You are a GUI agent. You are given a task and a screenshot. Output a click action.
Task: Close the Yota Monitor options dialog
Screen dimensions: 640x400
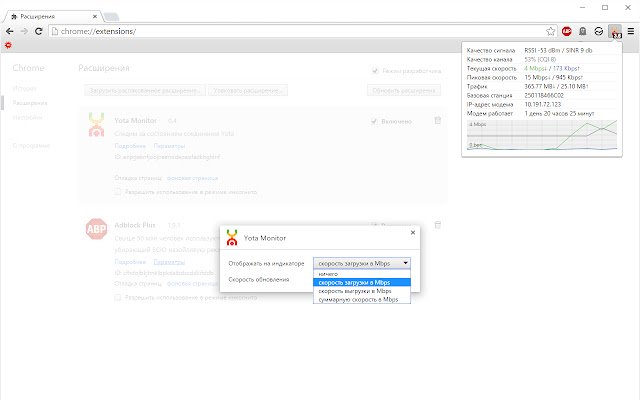(x=413, y=232)
